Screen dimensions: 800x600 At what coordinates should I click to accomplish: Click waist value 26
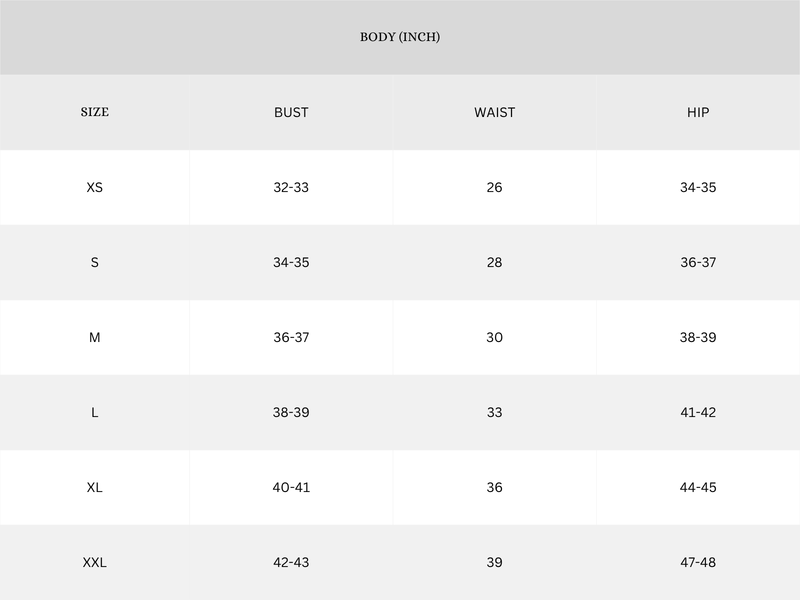[x=494, y=187]
